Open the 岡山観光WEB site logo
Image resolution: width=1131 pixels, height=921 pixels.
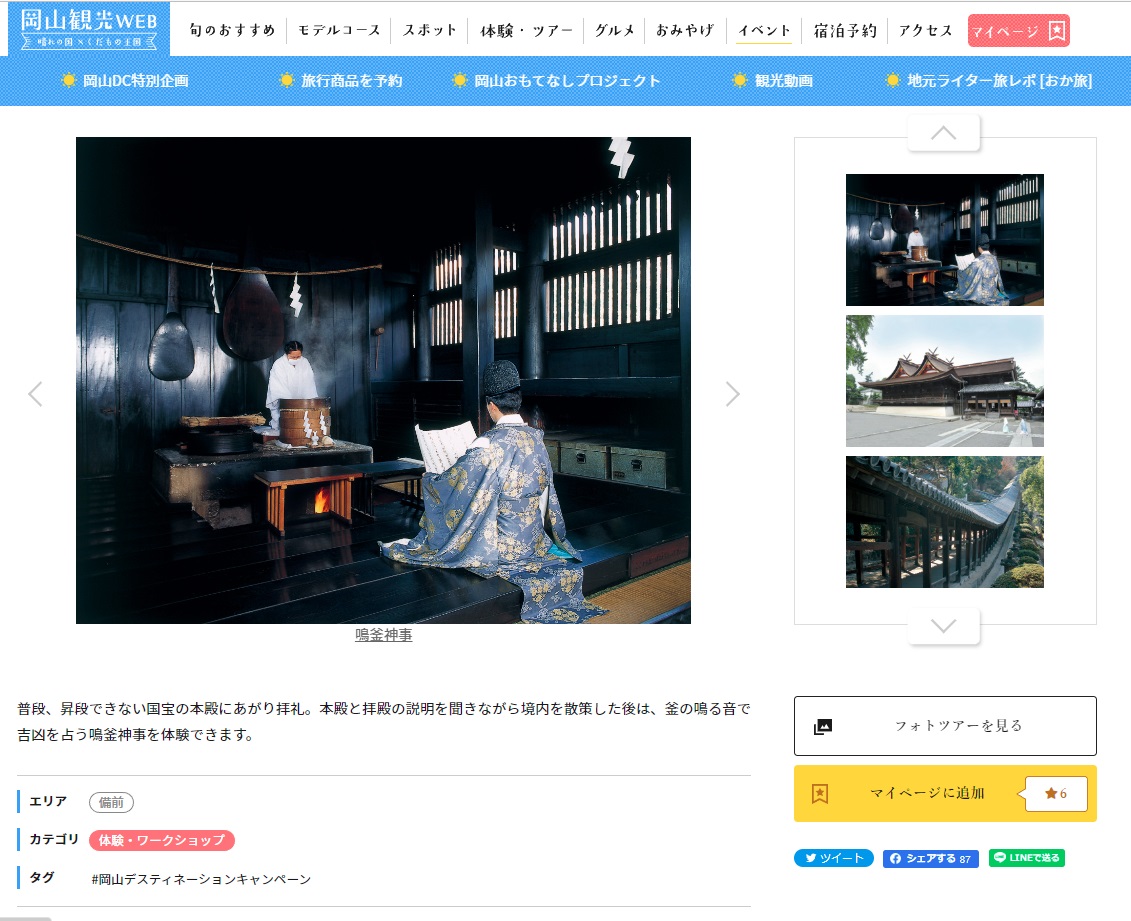click(89, 29)
